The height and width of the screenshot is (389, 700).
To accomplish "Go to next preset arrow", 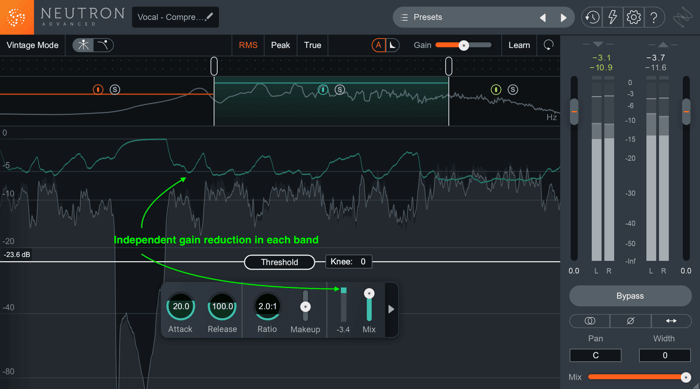I will 563,17.
